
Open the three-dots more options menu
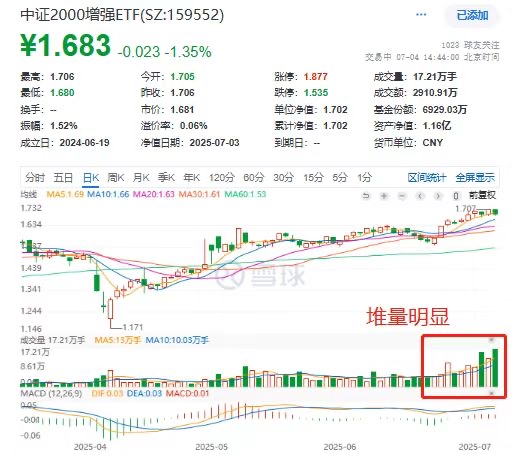[421, 15]
